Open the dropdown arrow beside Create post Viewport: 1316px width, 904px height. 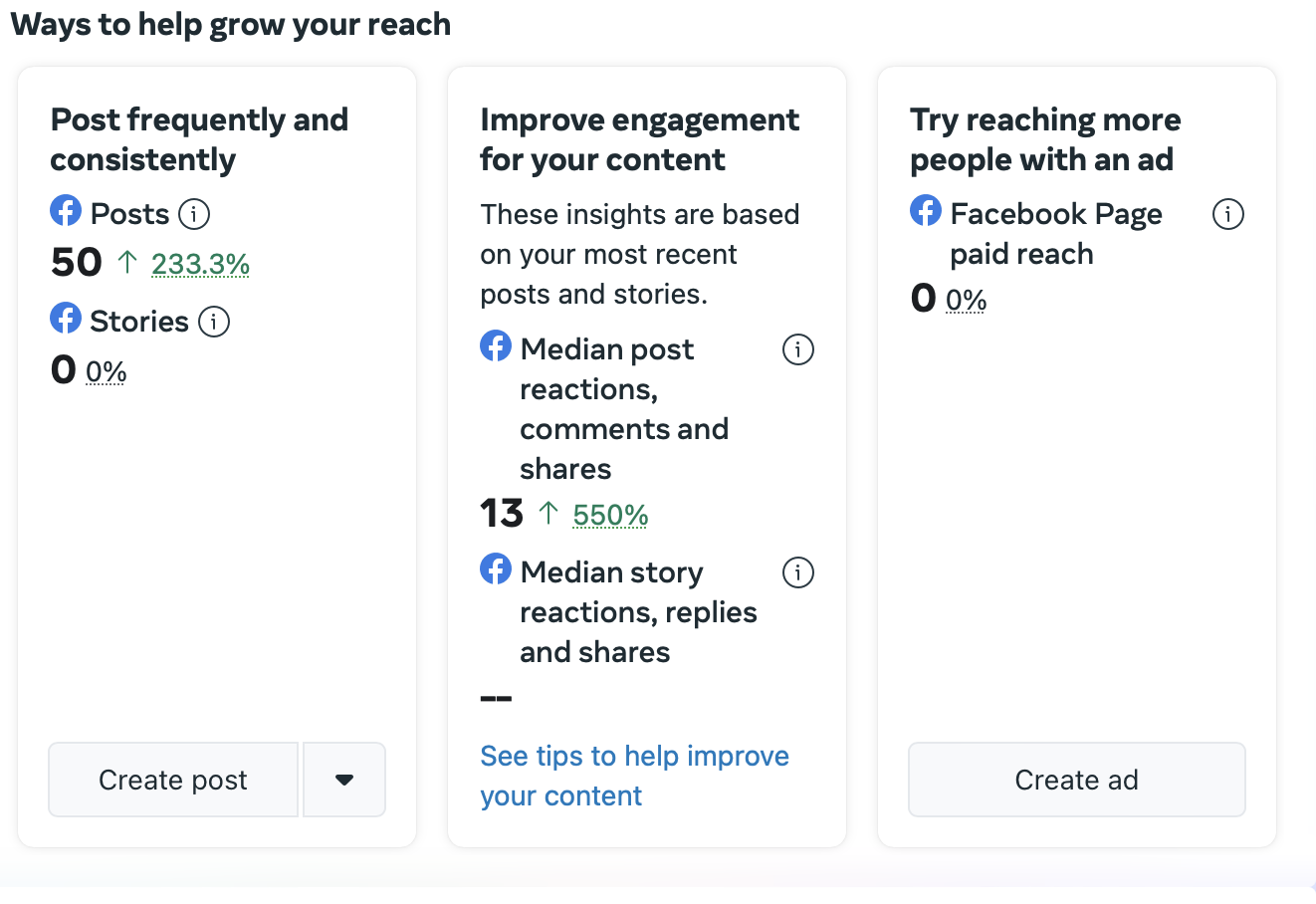(x=344, y=780)
